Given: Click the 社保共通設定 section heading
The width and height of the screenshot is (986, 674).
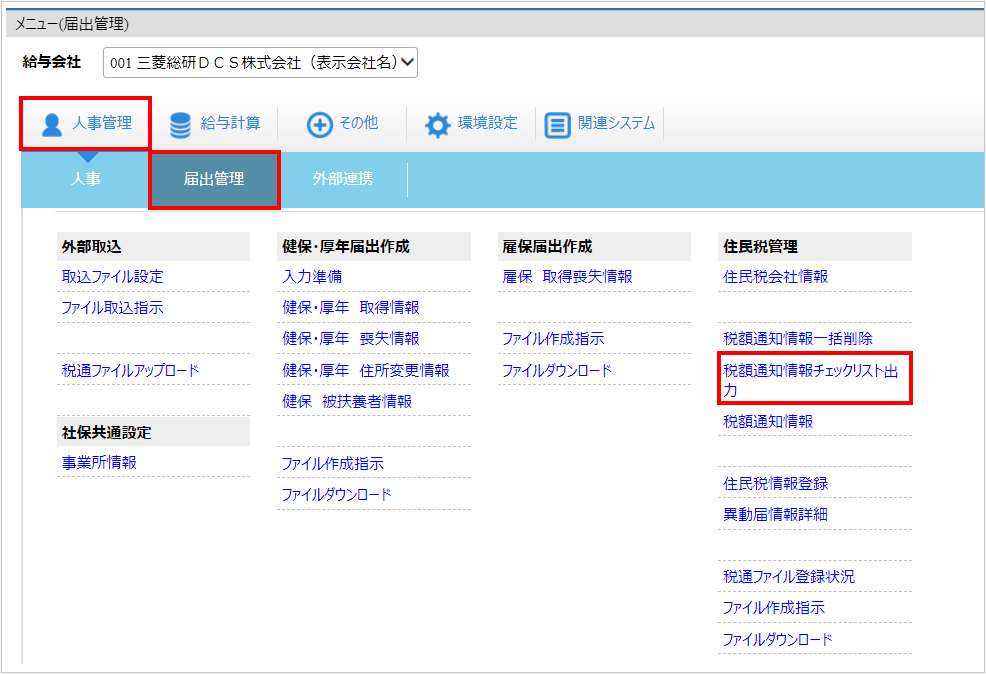Looking at the screenshot, I should tap(106, 433).
